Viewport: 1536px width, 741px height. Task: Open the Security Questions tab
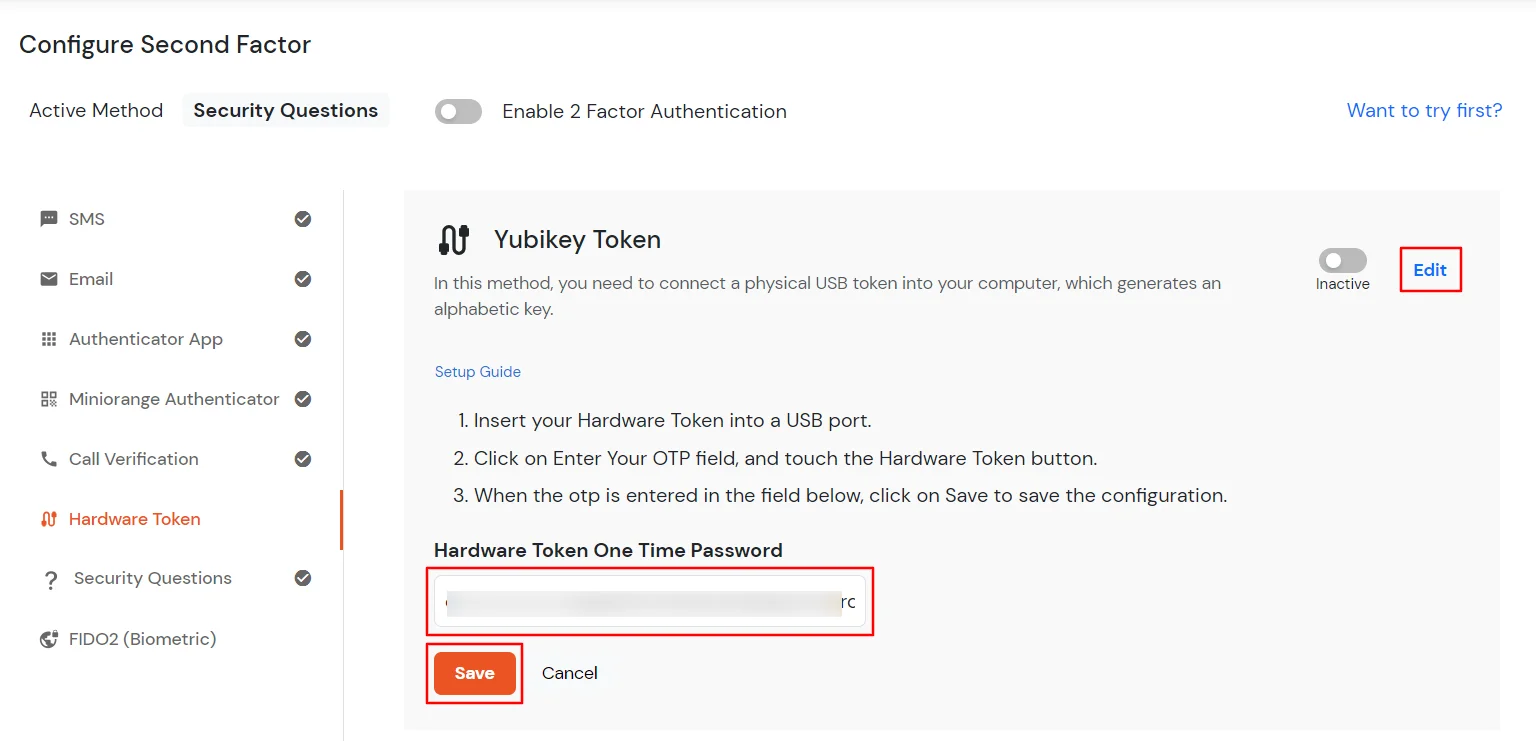coord(285,110)
